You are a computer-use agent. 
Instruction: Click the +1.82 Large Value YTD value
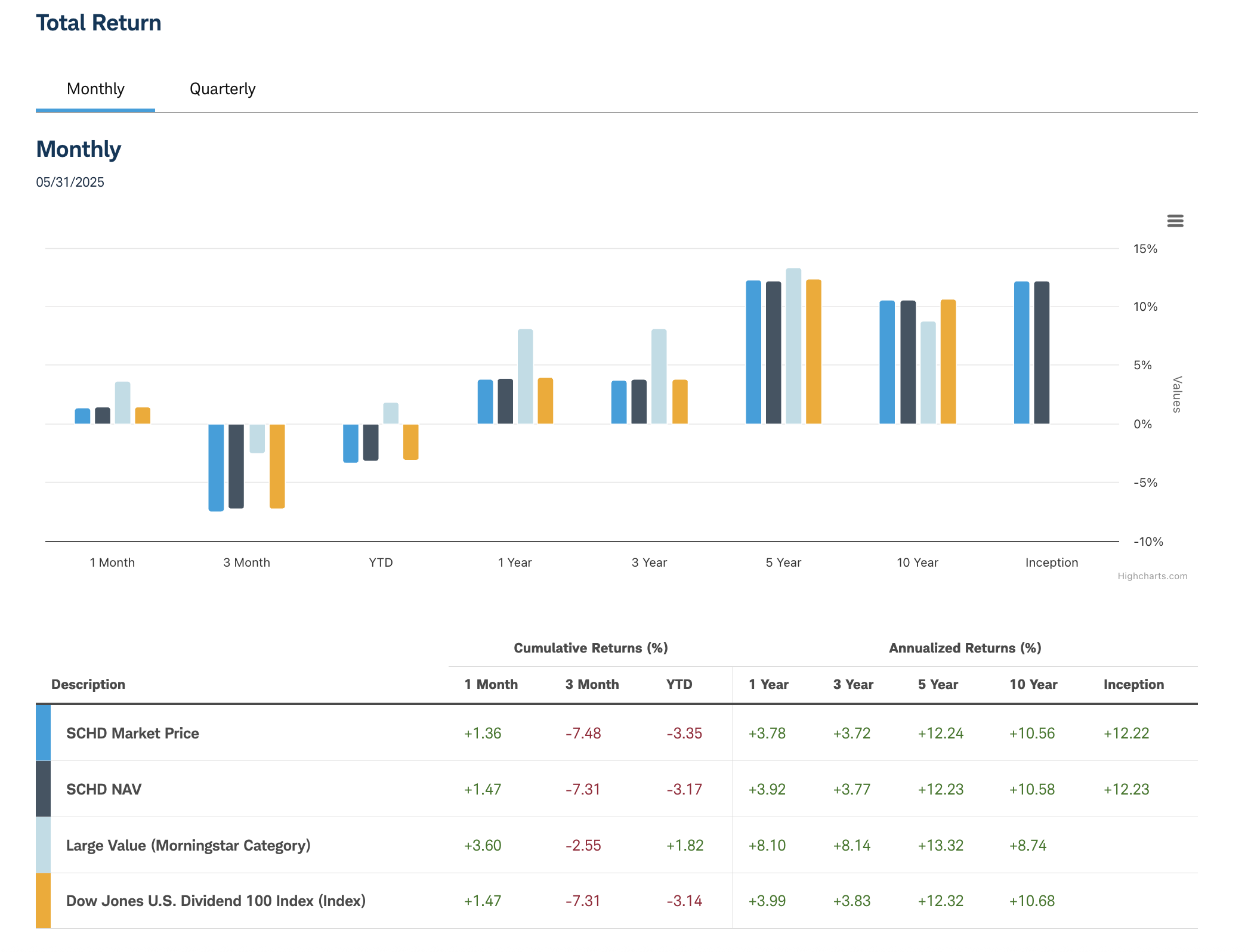click(x=685, y=845)
